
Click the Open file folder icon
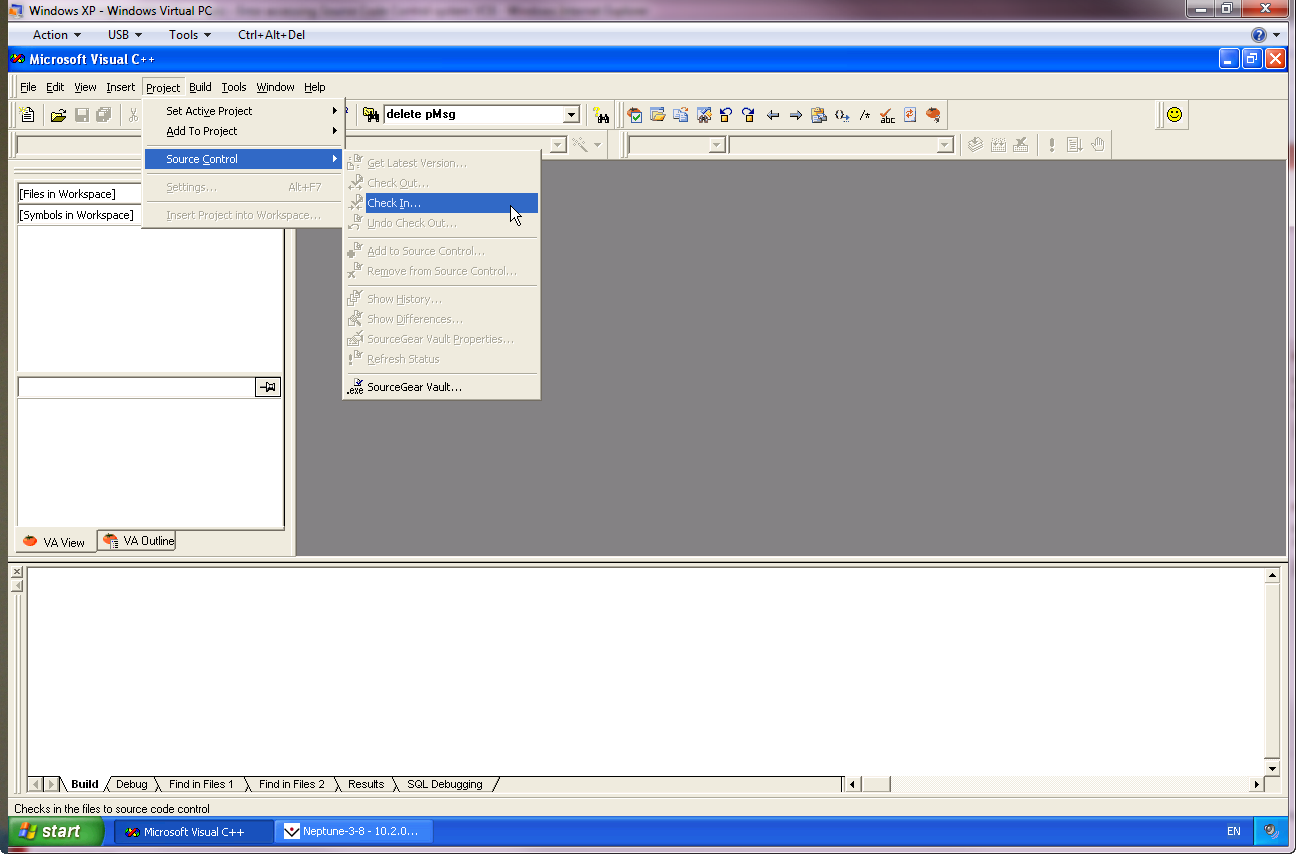59,115
